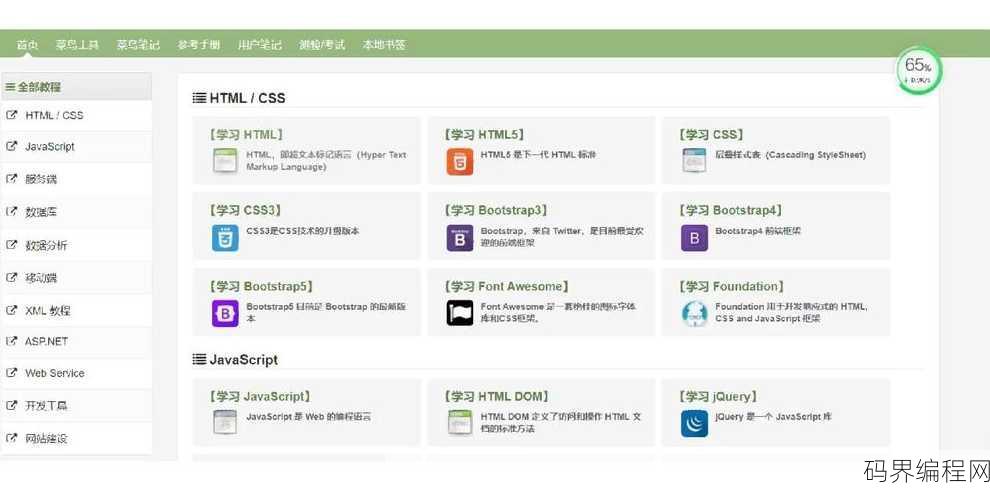The image size is (990, 490).
Task: Click the list icon beside HTML / CSS heading
Action: 199,98
